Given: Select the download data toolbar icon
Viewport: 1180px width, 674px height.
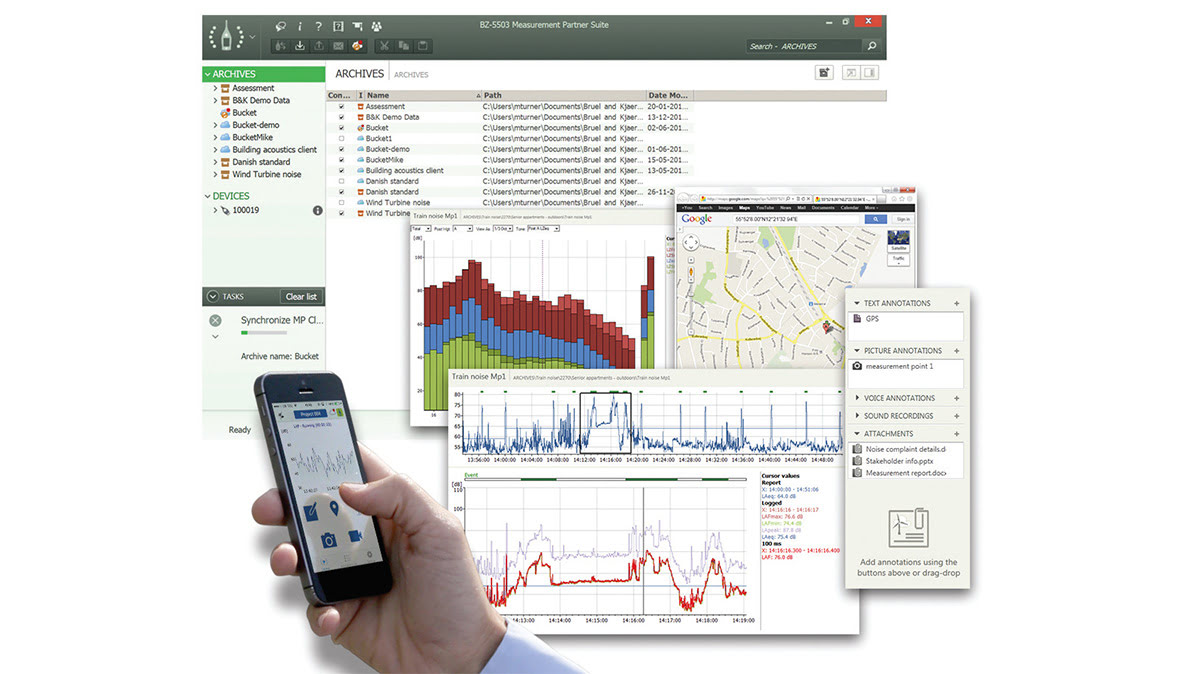Looking at the screenshot, I should pos(299,45).
